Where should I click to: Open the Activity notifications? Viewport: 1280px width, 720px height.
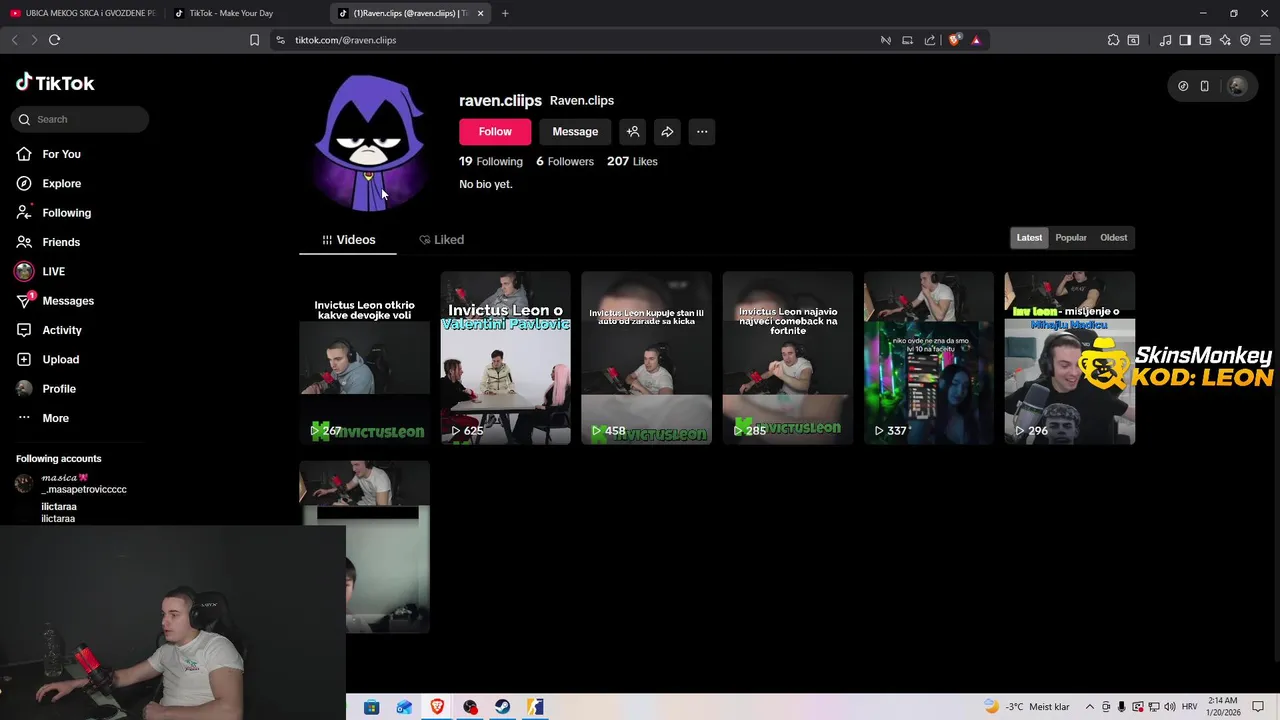(62, 330)
